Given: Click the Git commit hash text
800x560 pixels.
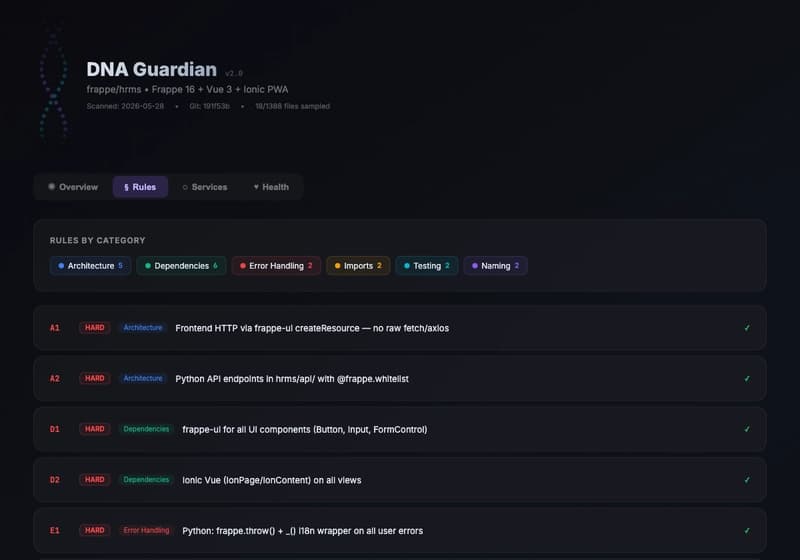Looking at the screenshot, I should click(x=209, y=106).
